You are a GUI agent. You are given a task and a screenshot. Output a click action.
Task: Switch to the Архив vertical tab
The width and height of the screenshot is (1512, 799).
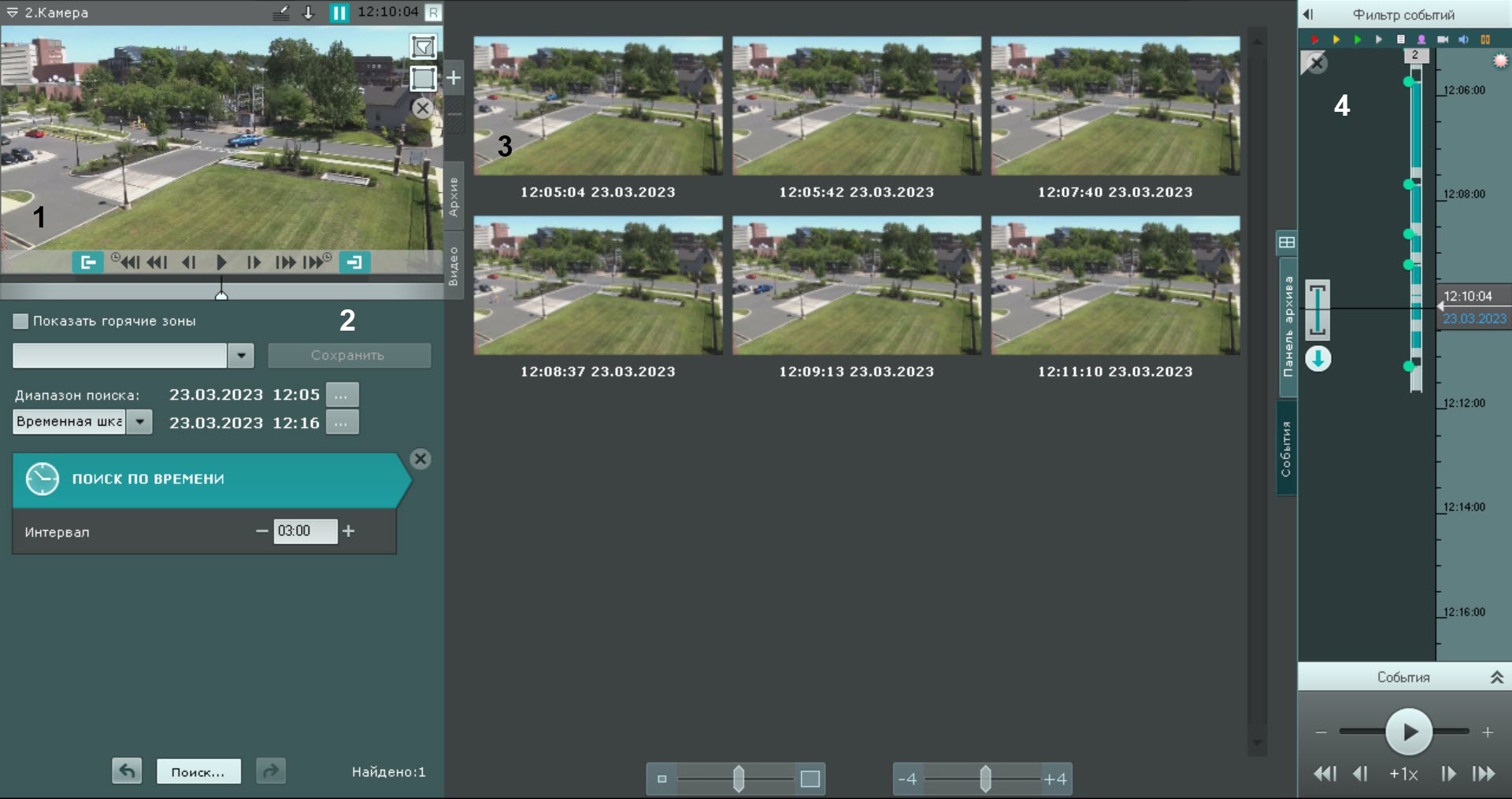(454, 197)
